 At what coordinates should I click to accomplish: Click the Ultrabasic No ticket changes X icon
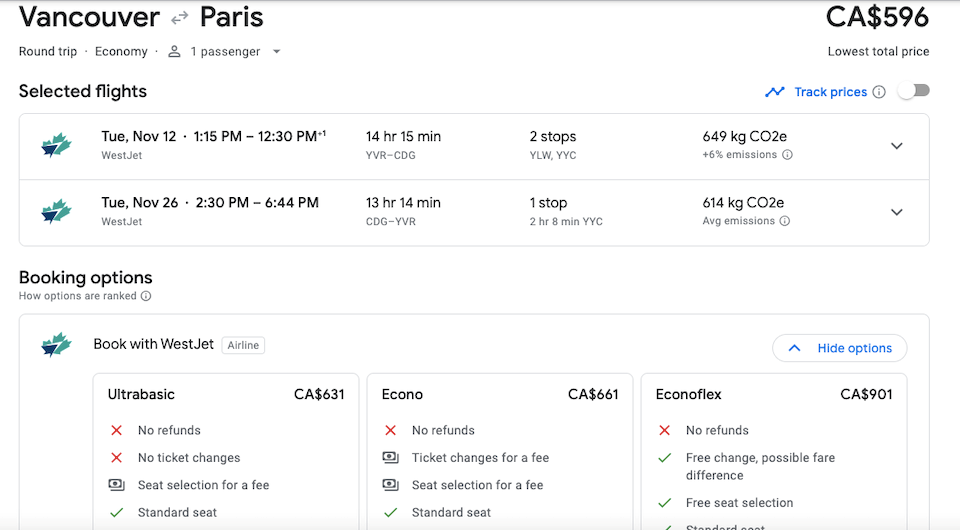pos(116,458)
